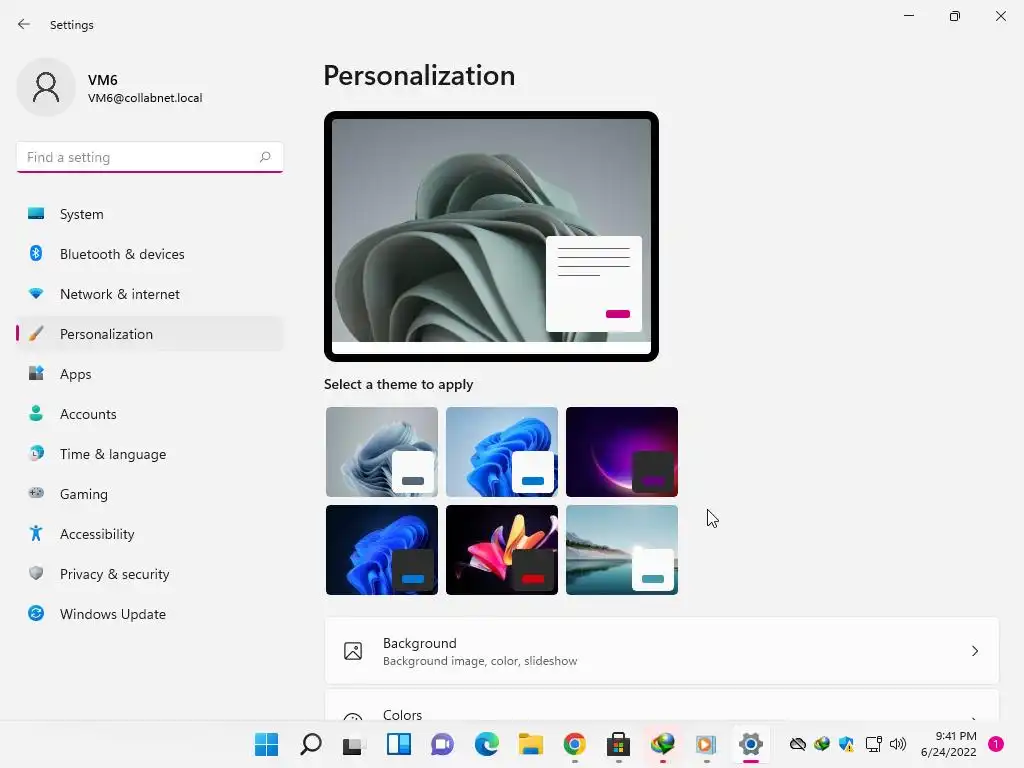Image resolution: width=1024 pixels, height=768 pixels.
Task: Switch to the media player taskbar app
Action: point(707,744)
